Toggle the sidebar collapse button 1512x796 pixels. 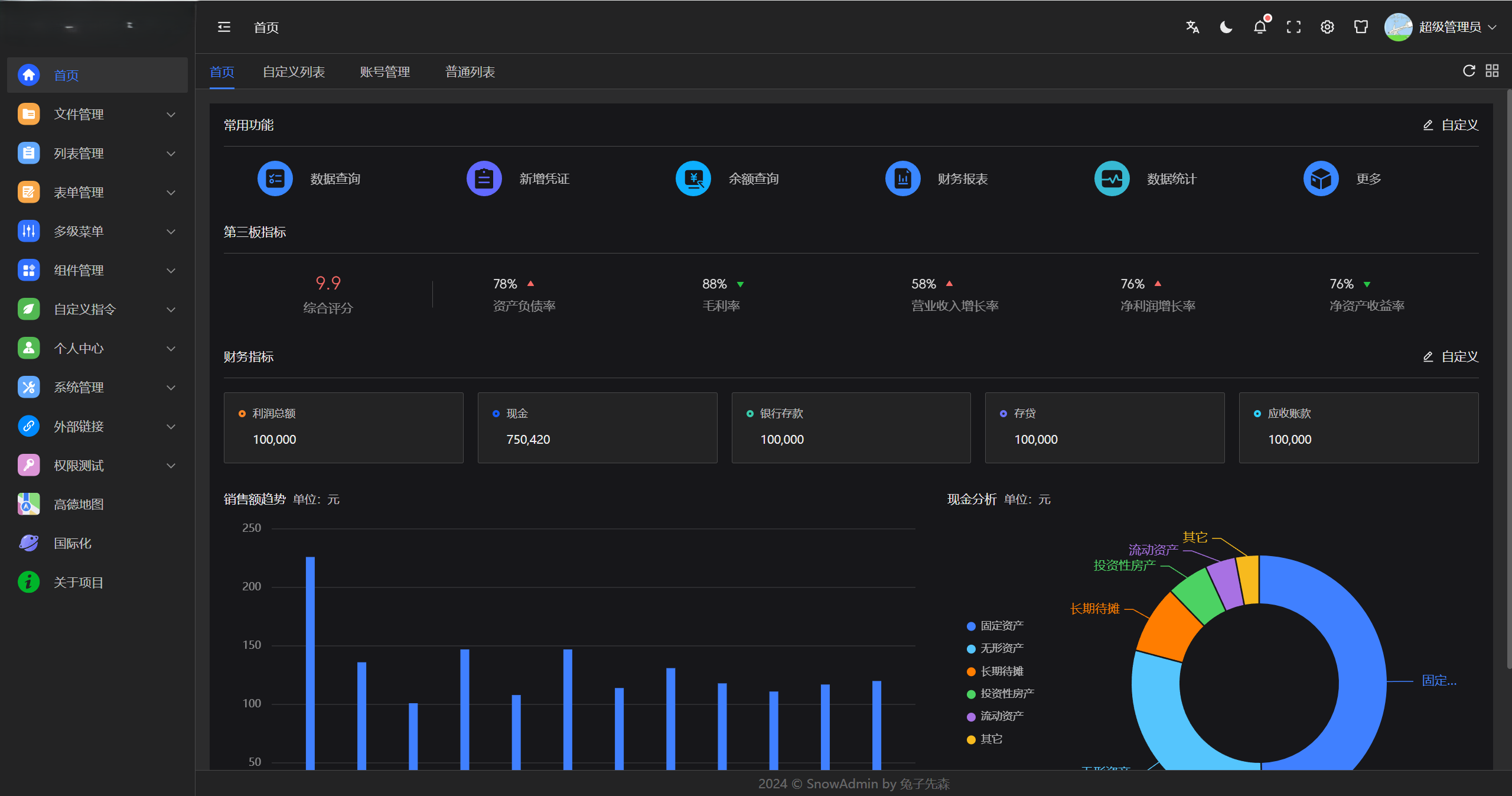click(x=224, y=27)
